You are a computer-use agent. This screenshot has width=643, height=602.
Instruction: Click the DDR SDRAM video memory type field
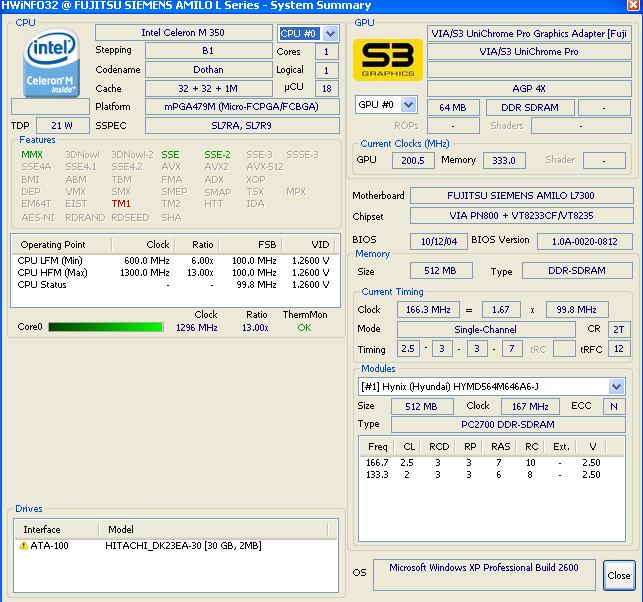[x=530, y=107]
